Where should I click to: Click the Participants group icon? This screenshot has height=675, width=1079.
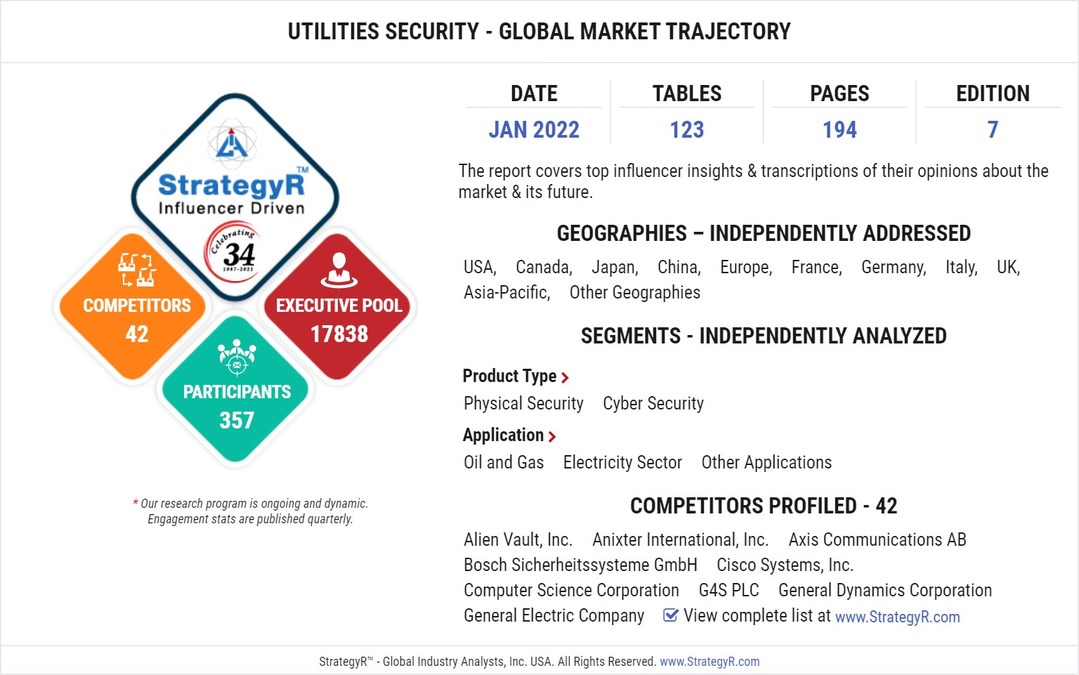(x=237, y=357)
